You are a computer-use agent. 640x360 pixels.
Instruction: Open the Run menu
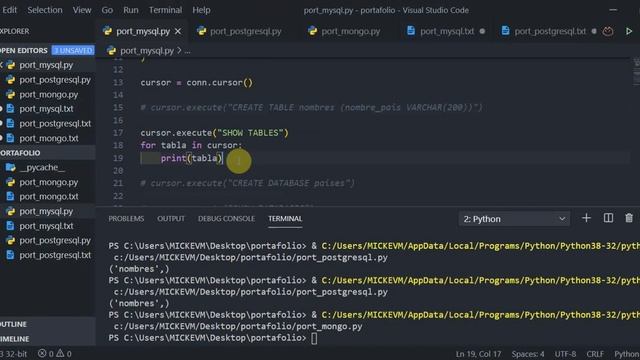(131, 10)
